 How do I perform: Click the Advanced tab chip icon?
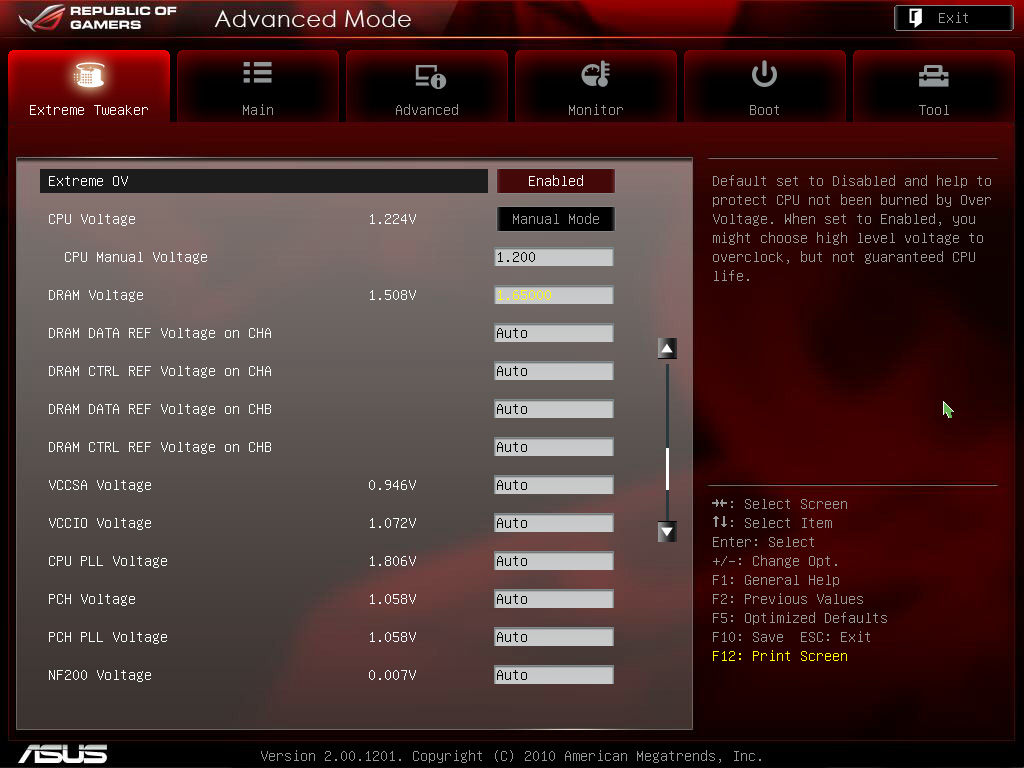click(427, 76)
